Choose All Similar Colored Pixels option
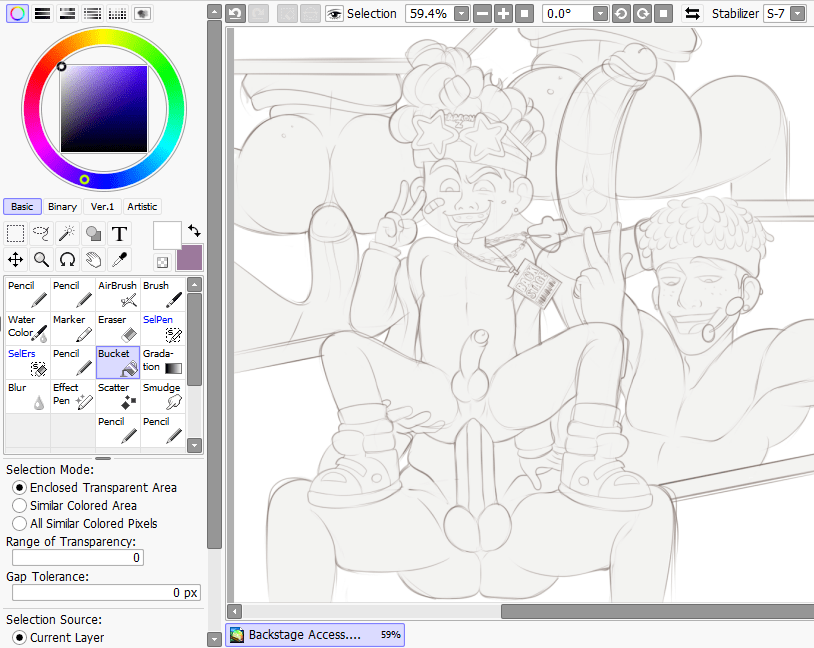 (x=20, y=523)
